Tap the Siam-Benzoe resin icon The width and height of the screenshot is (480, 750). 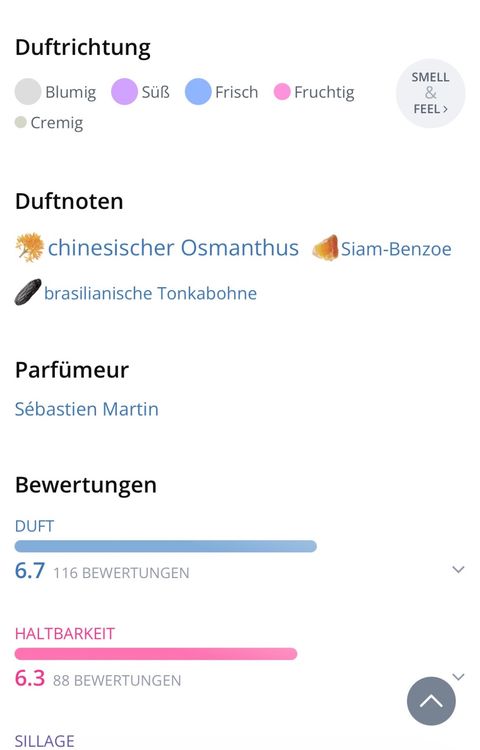pos(325,248)
